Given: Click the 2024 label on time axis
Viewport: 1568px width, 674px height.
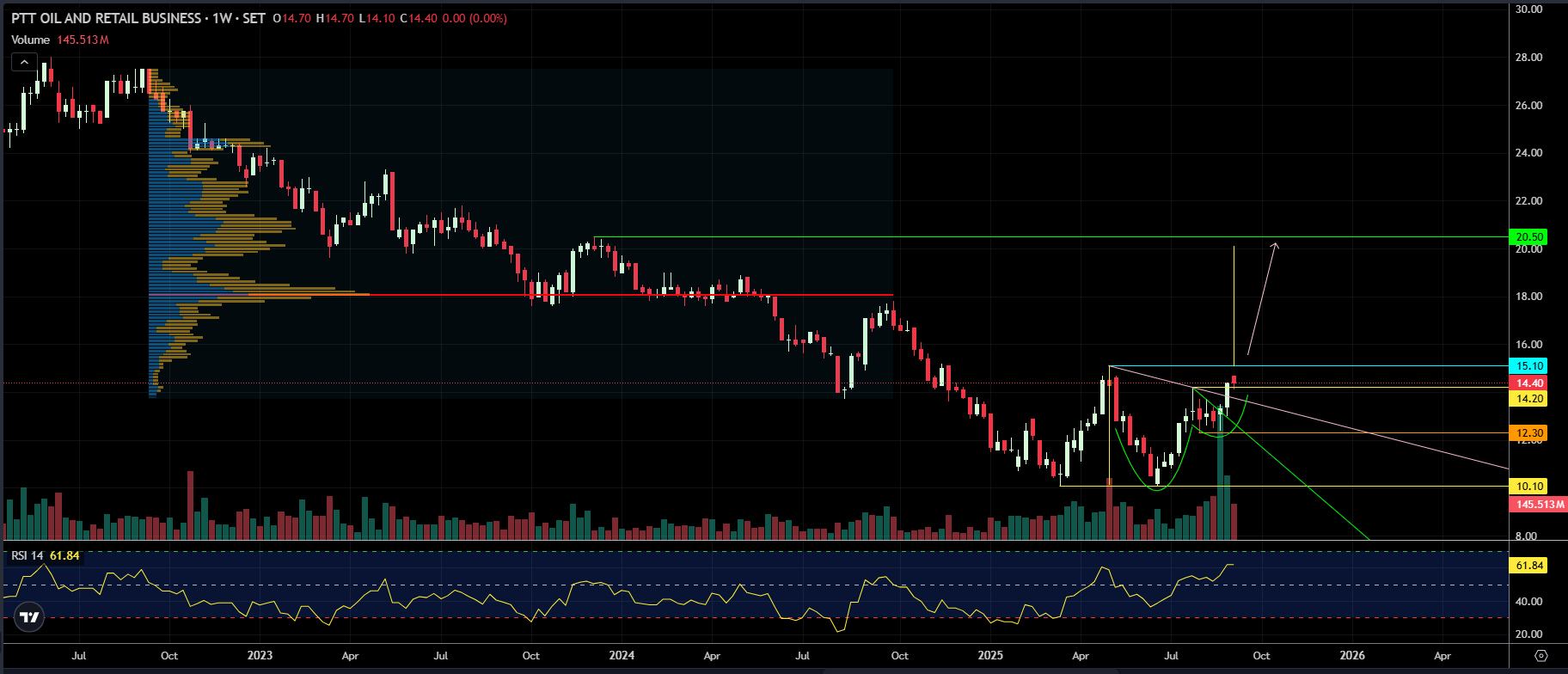Looking at the screenshot, I should 622,655.
